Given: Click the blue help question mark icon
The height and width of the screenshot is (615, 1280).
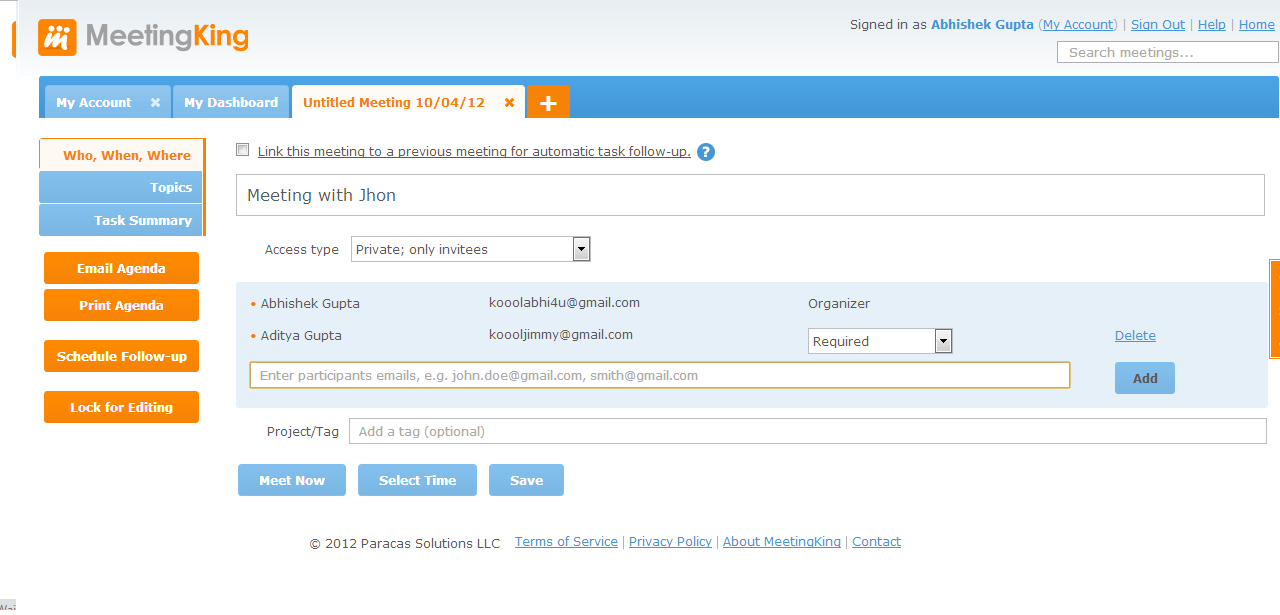Looking at the screenshot, I should click(706, 152).
